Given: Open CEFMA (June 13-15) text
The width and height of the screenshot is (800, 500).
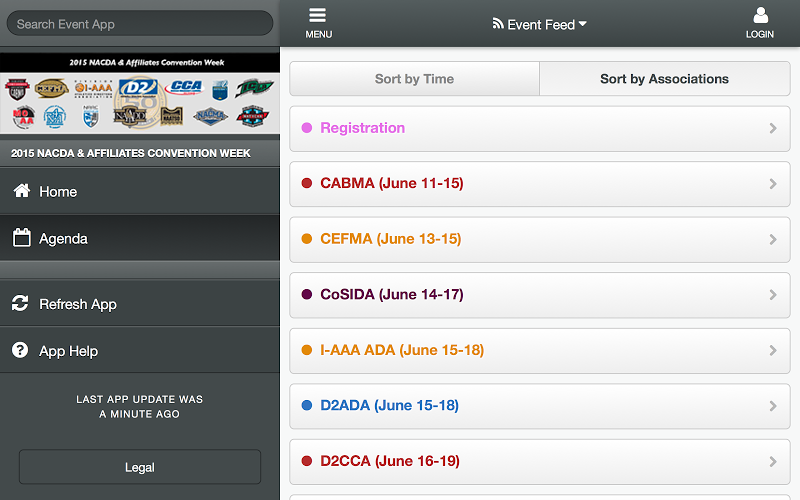Looking at the screenshot, I should point(391,239).
